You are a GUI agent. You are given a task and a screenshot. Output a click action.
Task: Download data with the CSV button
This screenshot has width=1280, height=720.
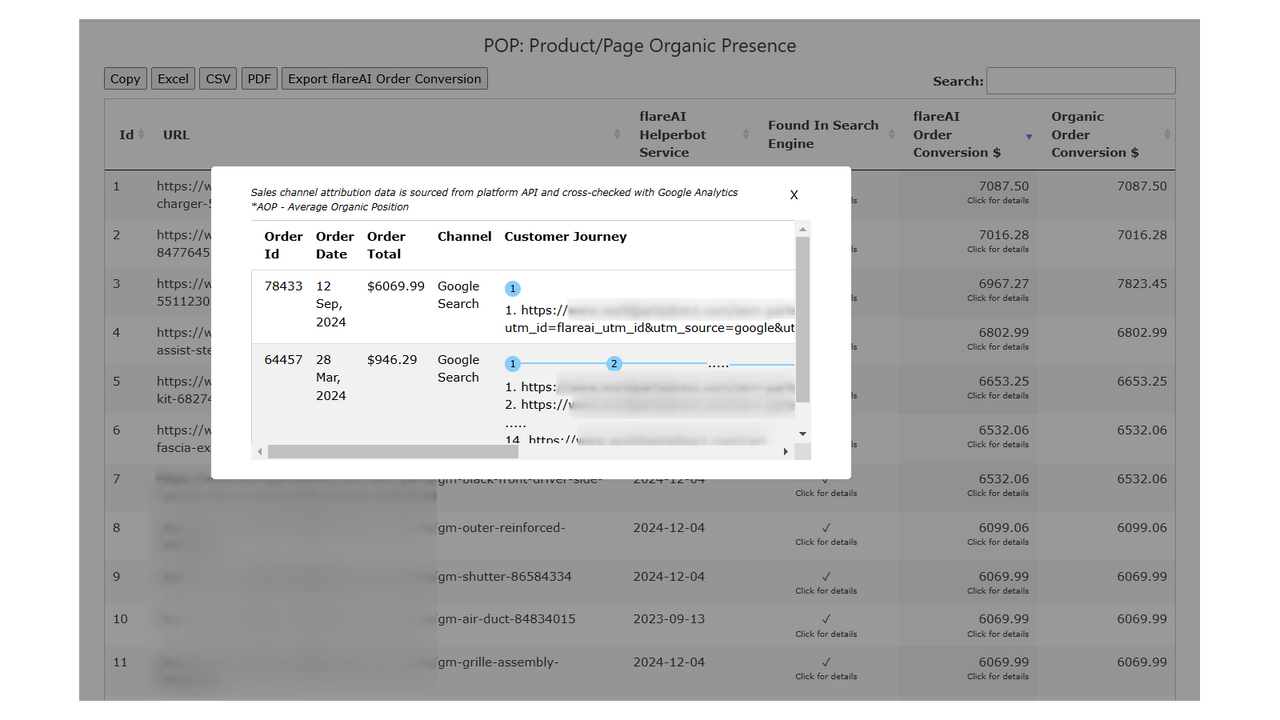(218, 79)
